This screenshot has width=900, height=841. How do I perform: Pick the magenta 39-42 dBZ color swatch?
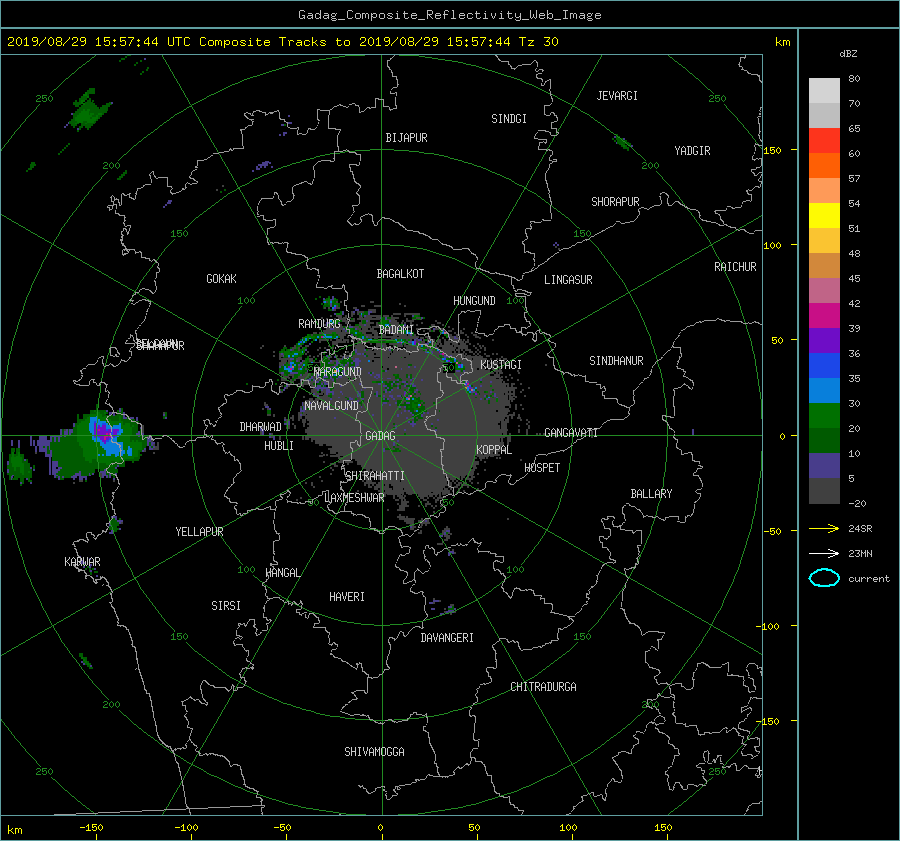pyautogui.click(x=824, y=316)
